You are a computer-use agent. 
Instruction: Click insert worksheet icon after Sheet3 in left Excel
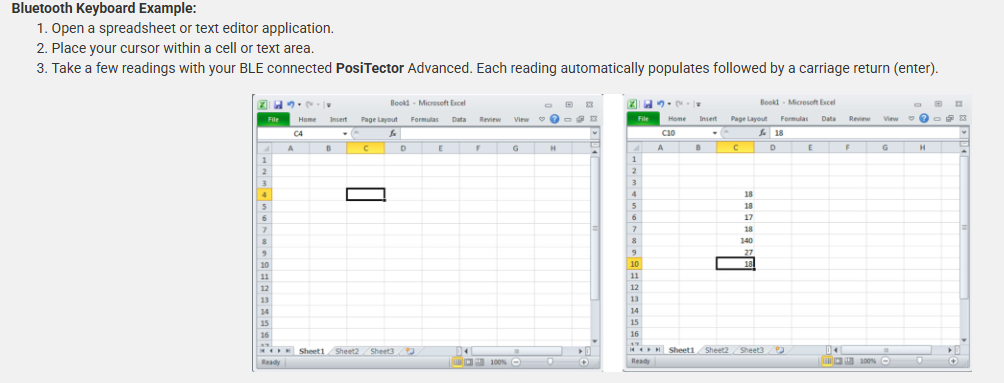pyautogui.click(x=409, y=351)
